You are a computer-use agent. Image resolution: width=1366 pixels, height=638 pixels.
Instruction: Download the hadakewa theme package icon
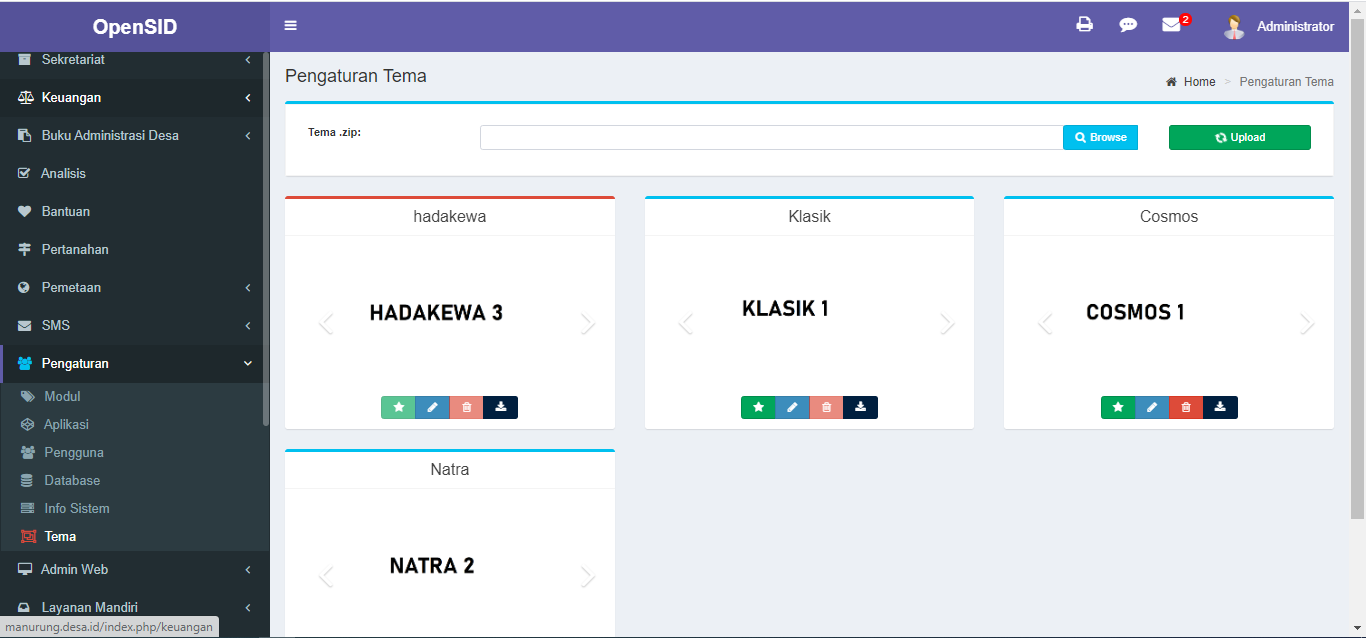pyautogui.click(x=500, y=407)
